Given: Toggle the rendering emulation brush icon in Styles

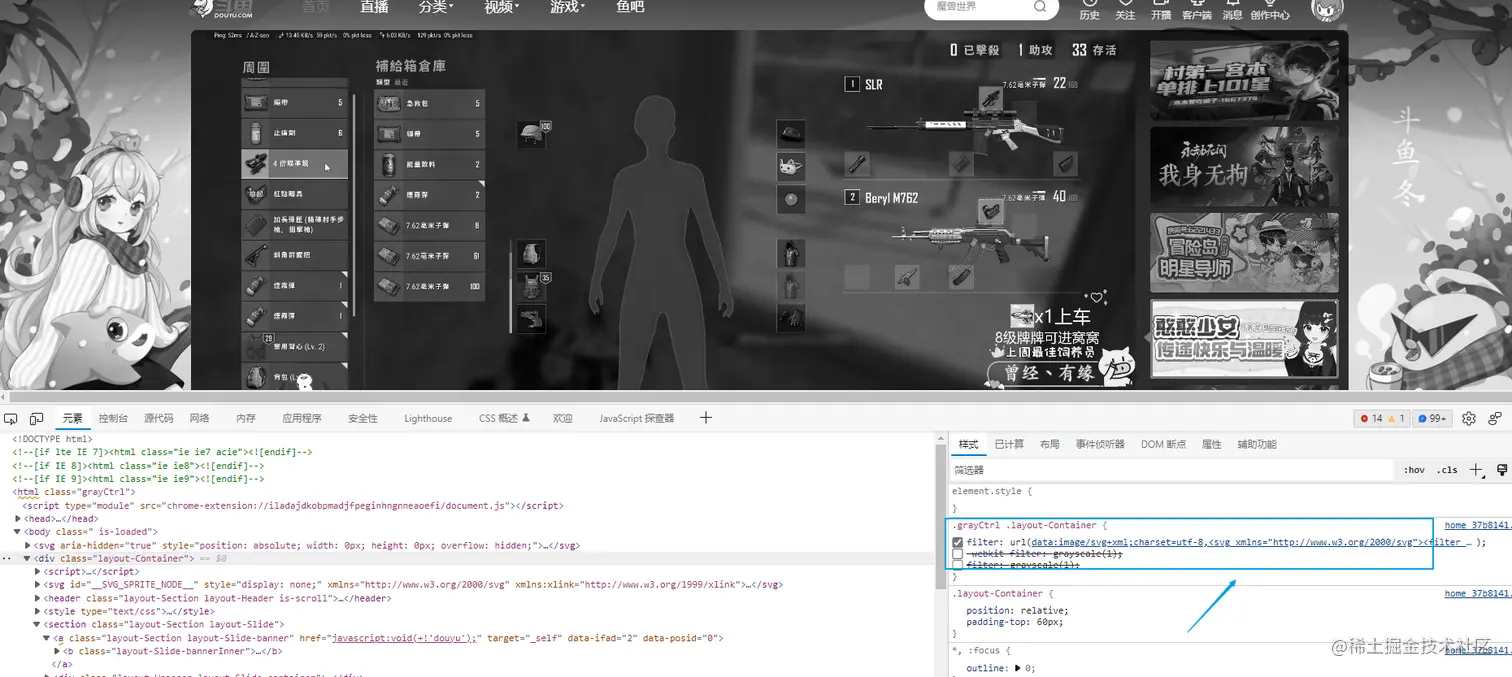Looking at the screenshot, I should (x=1502, y=470).
